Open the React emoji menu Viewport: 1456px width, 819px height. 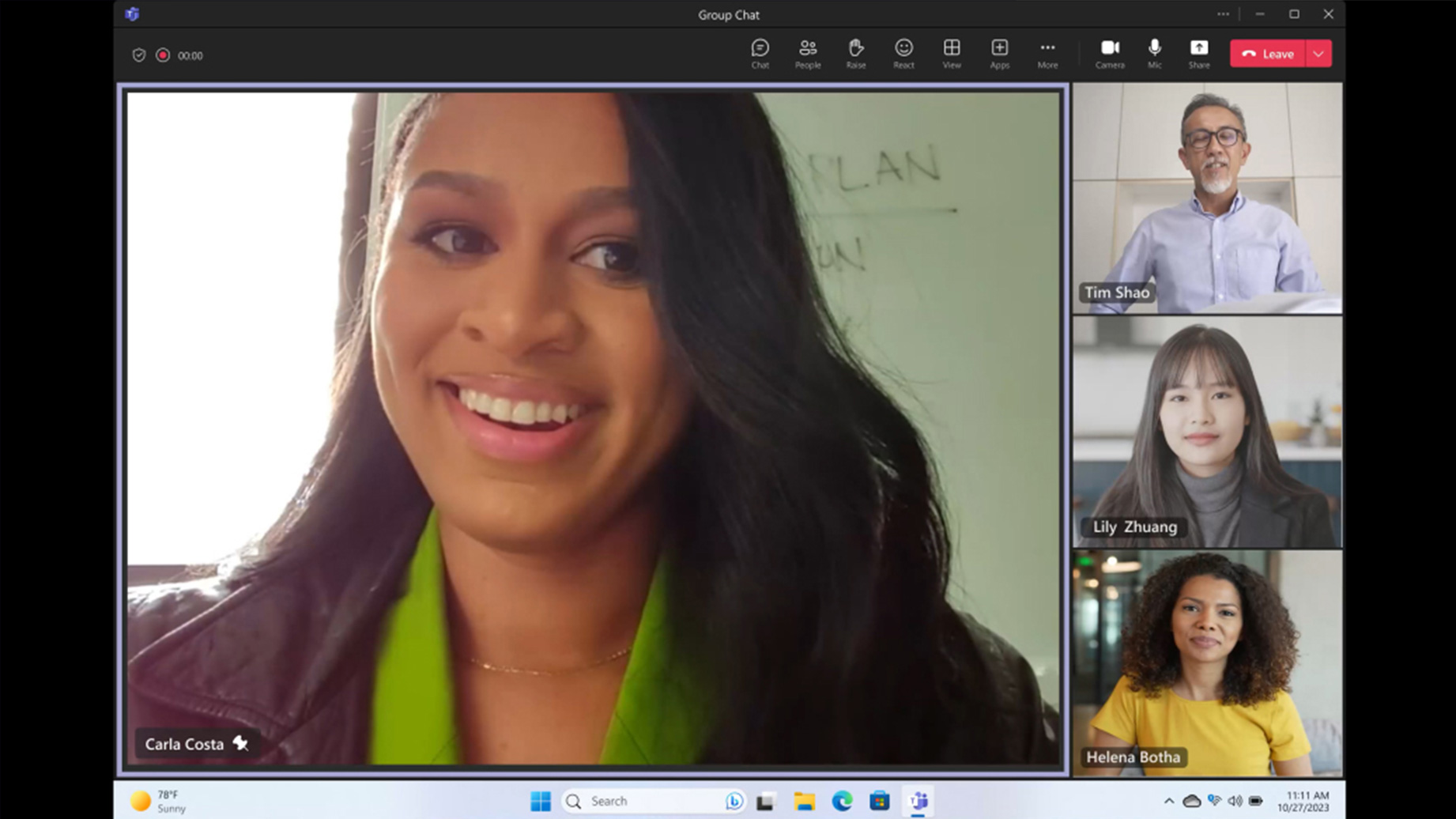[903, 54]
